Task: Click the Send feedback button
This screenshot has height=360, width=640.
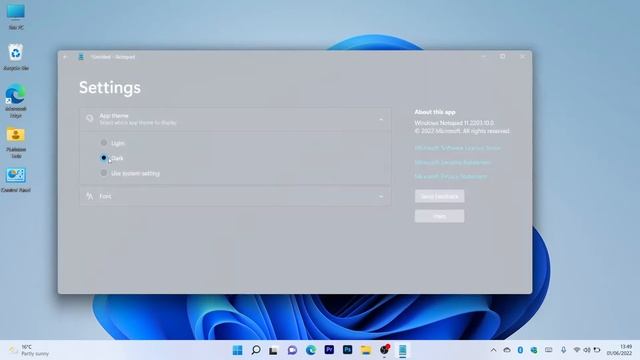Action: 439,196
